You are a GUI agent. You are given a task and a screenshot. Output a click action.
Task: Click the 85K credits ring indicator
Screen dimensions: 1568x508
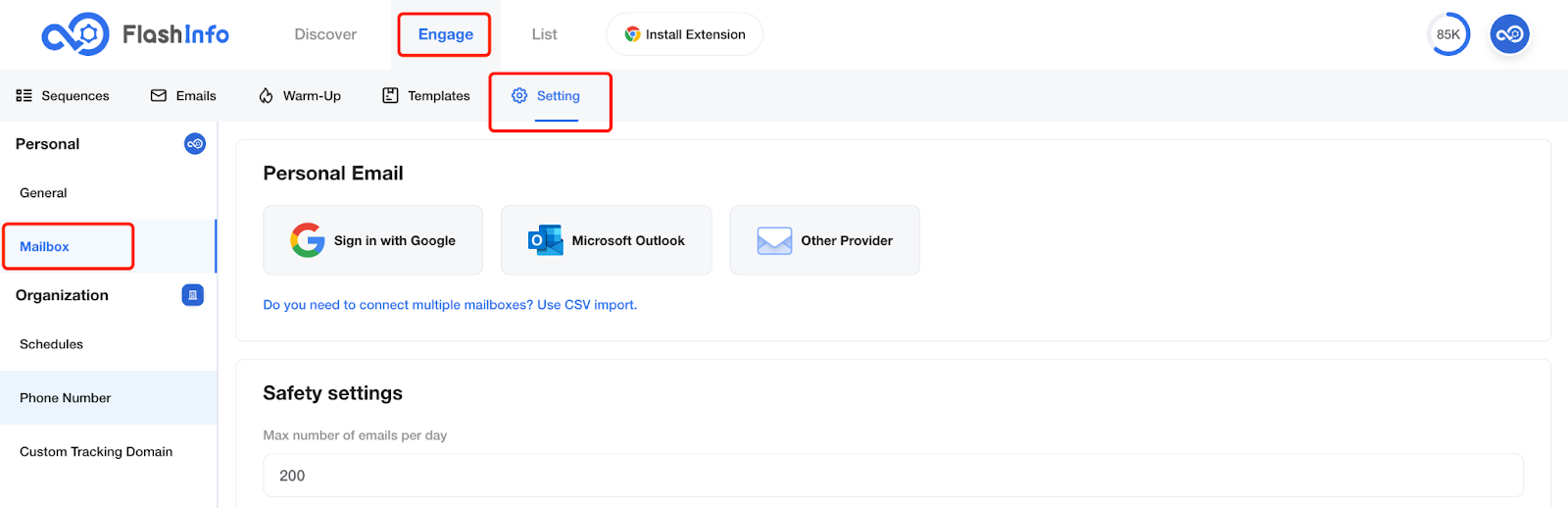coord(1448,34)
